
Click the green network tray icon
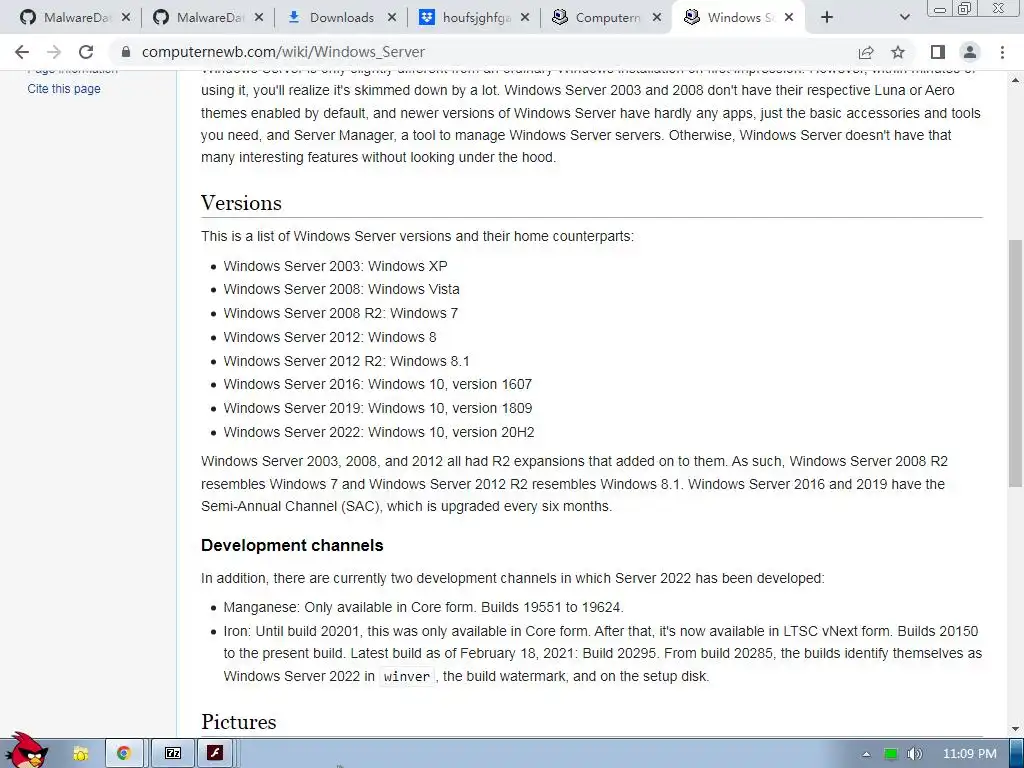point(891,754)
